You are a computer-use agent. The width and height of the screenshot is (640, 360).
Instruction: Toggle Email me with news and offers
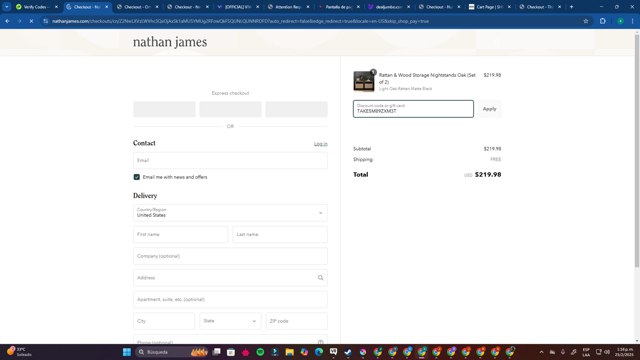pos(137,177)
